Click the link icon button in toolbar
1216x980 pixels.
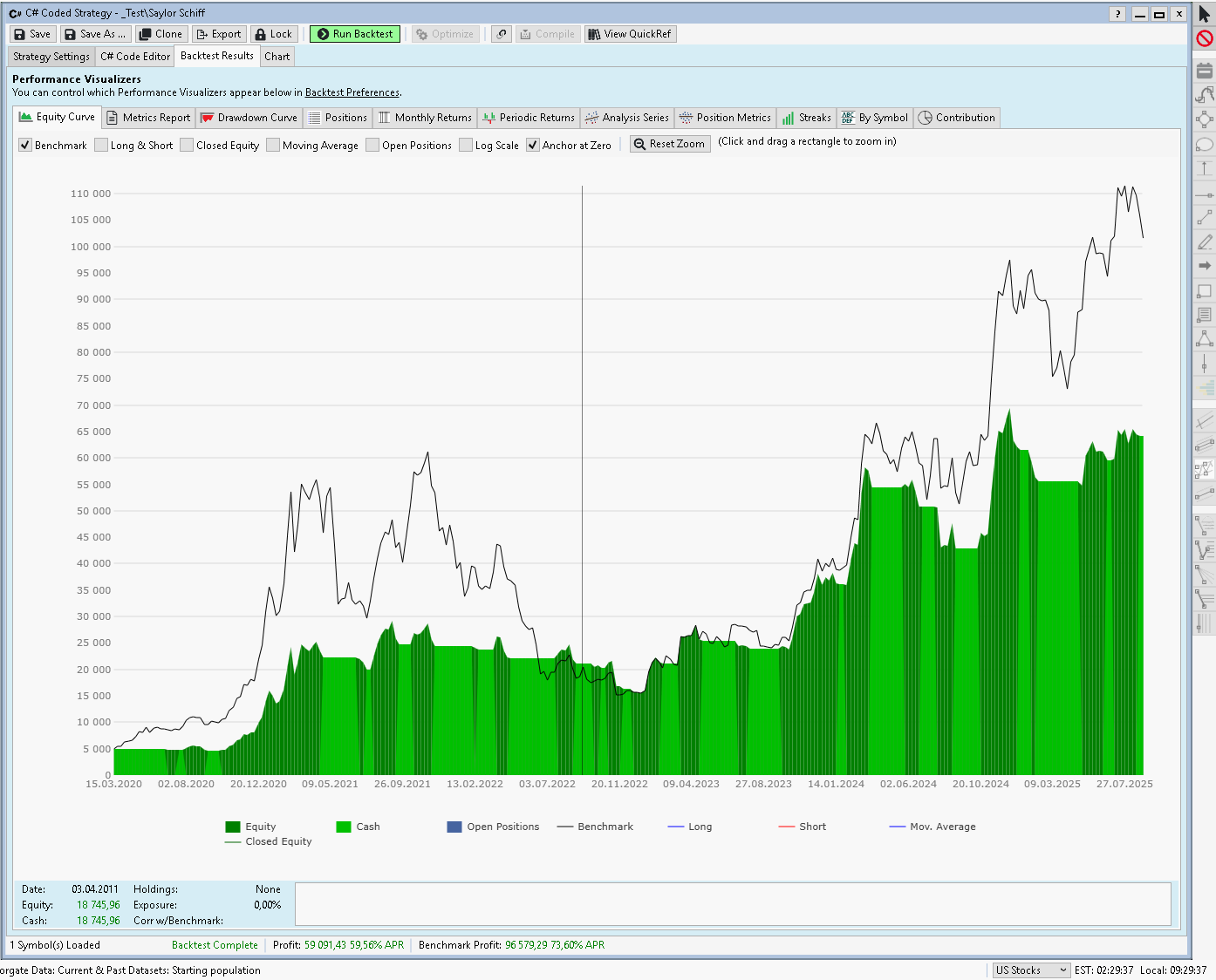[x=502, y=34]
